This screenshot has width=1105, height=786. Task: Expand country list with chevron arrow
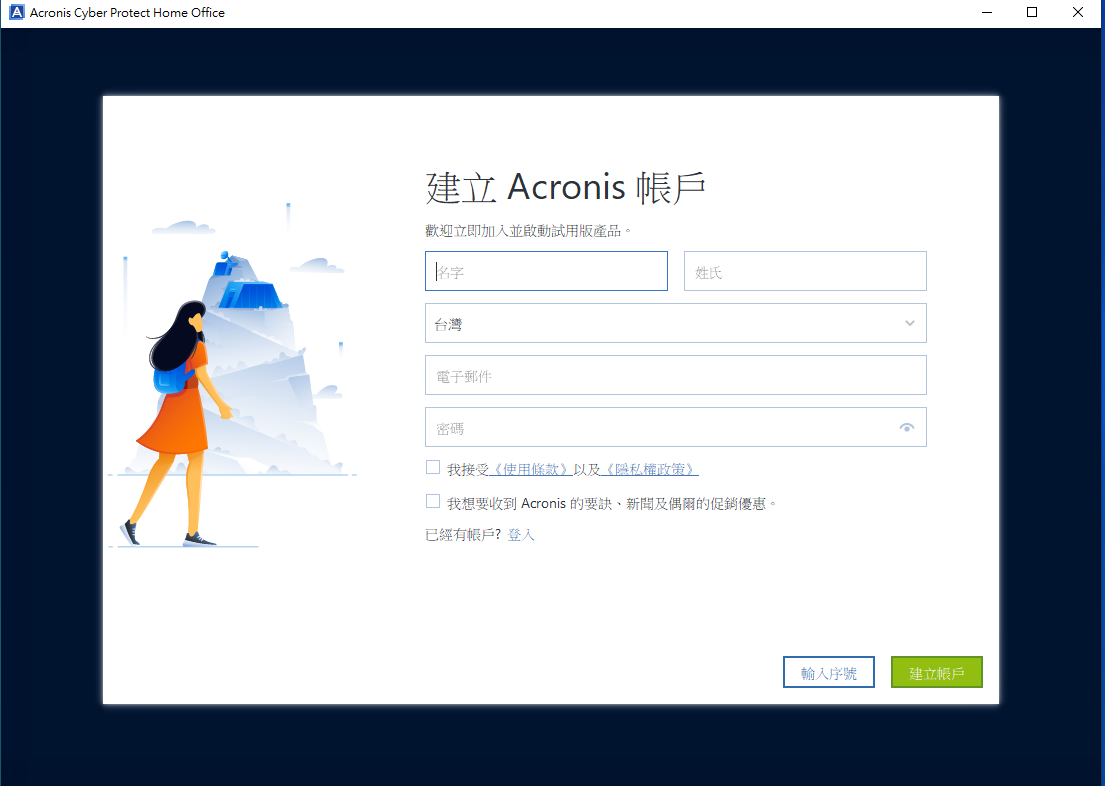909,323
